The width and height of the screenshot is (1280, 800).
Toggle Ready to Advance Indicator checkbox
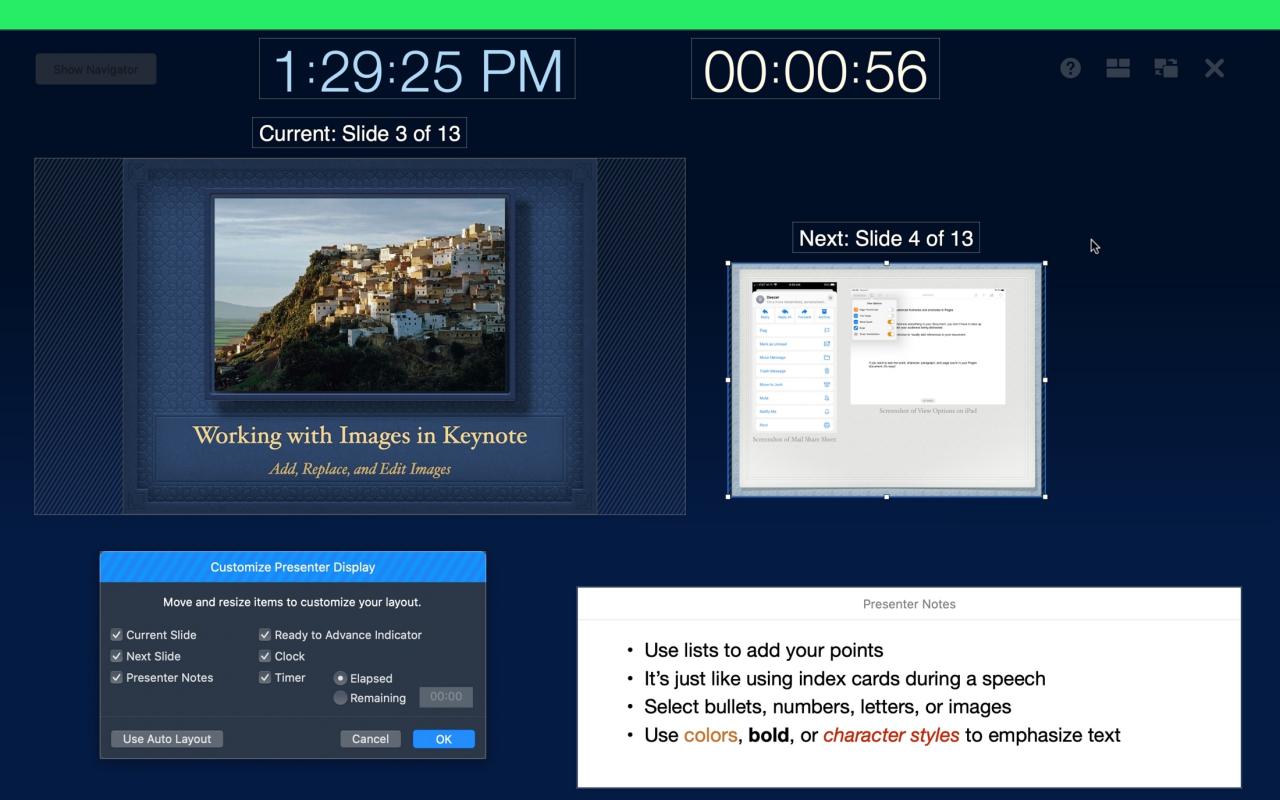click(265, 635)
